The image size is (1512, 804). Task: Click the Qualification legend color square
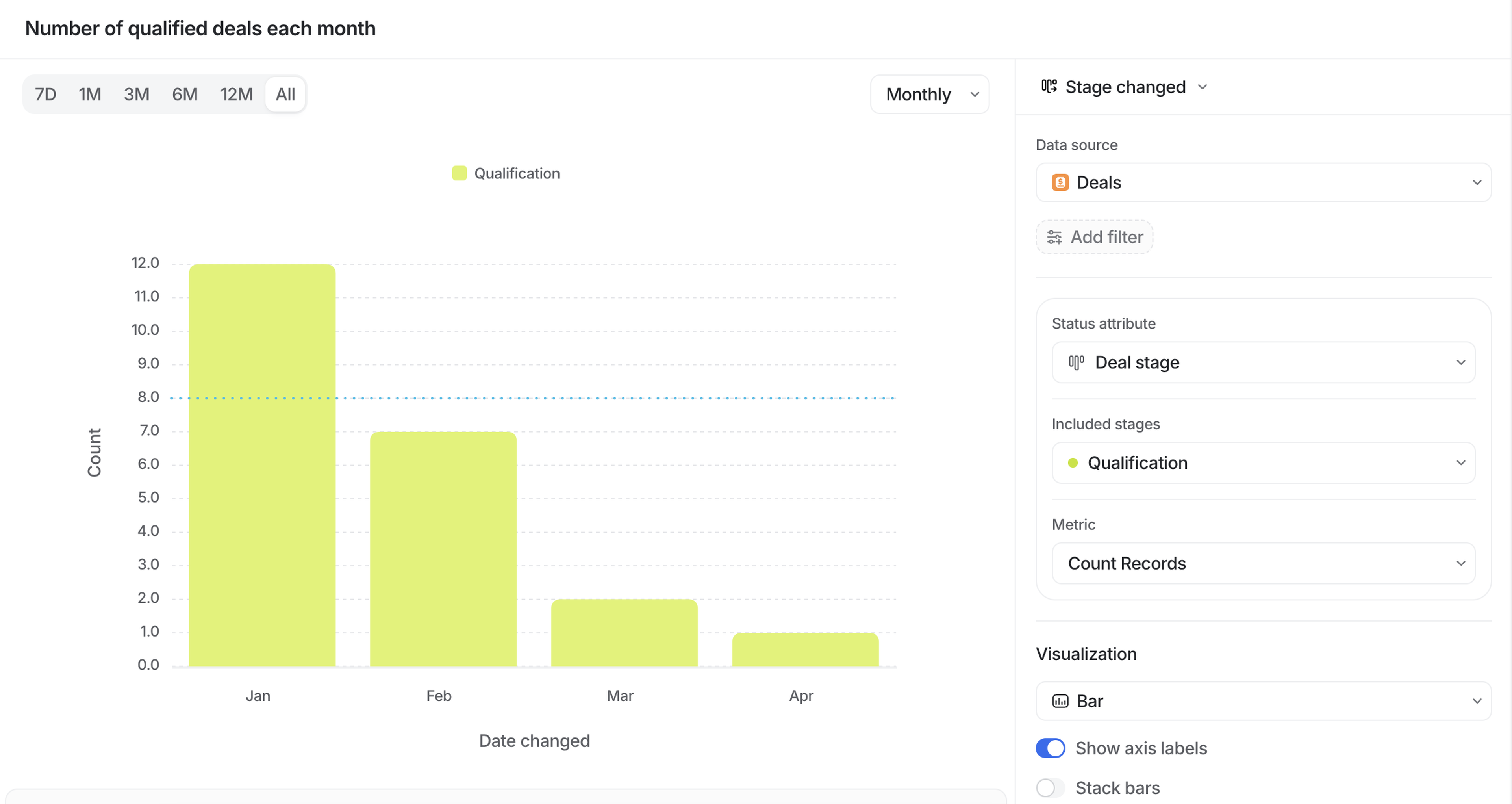(x=459, y=173)
